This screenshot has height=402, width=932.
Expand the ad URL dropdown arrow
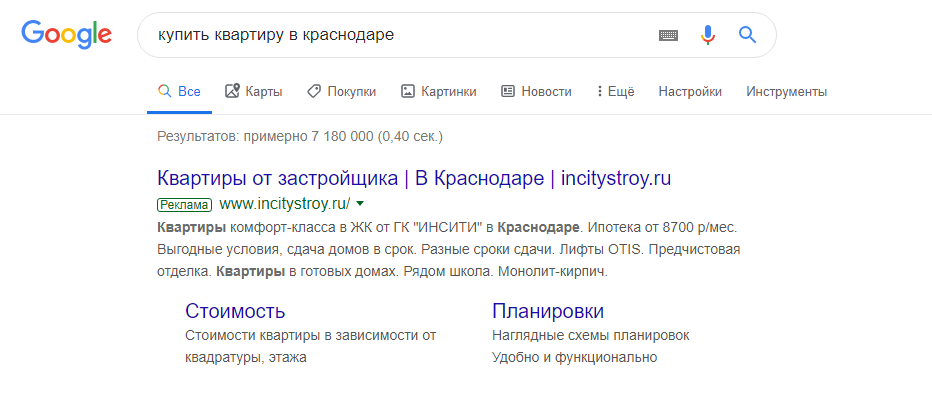(360, 204)
